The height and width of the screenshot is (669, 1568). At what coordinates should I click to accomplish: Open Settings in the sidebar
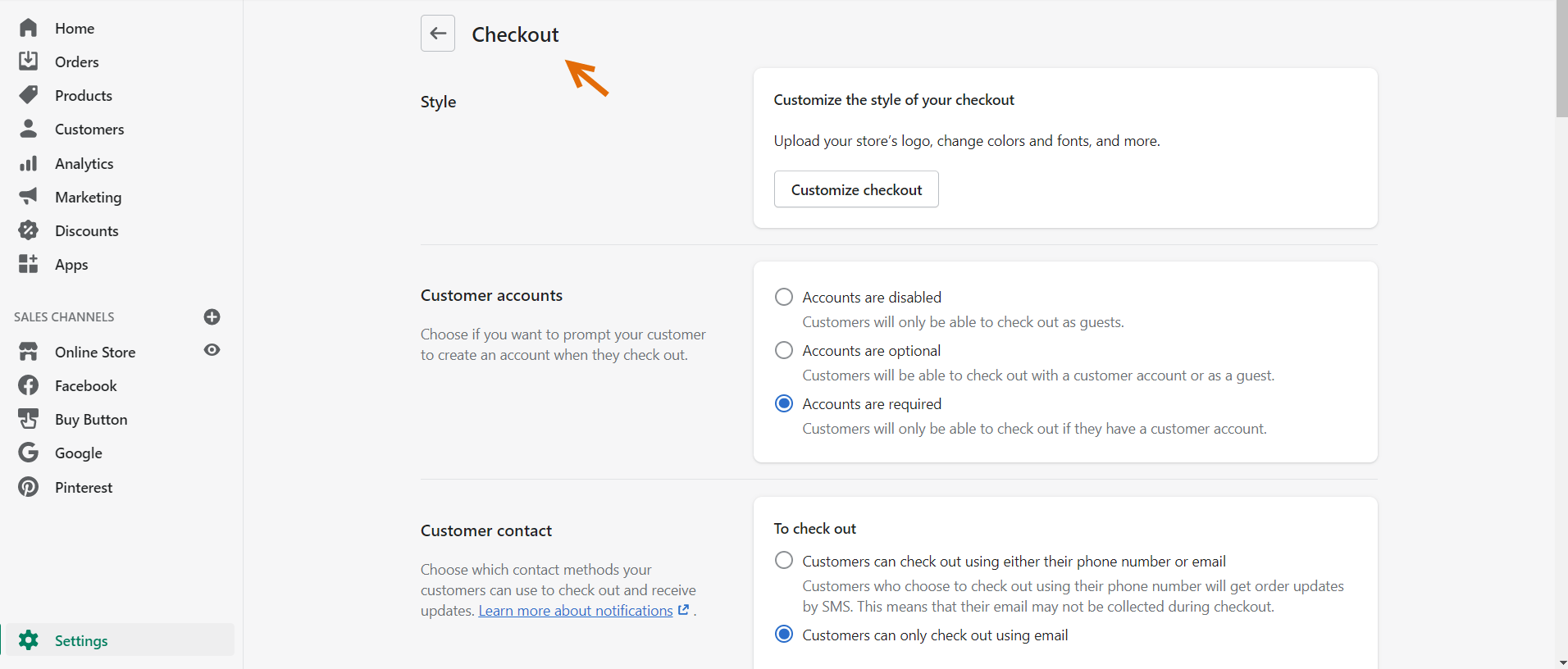point(81,640)
